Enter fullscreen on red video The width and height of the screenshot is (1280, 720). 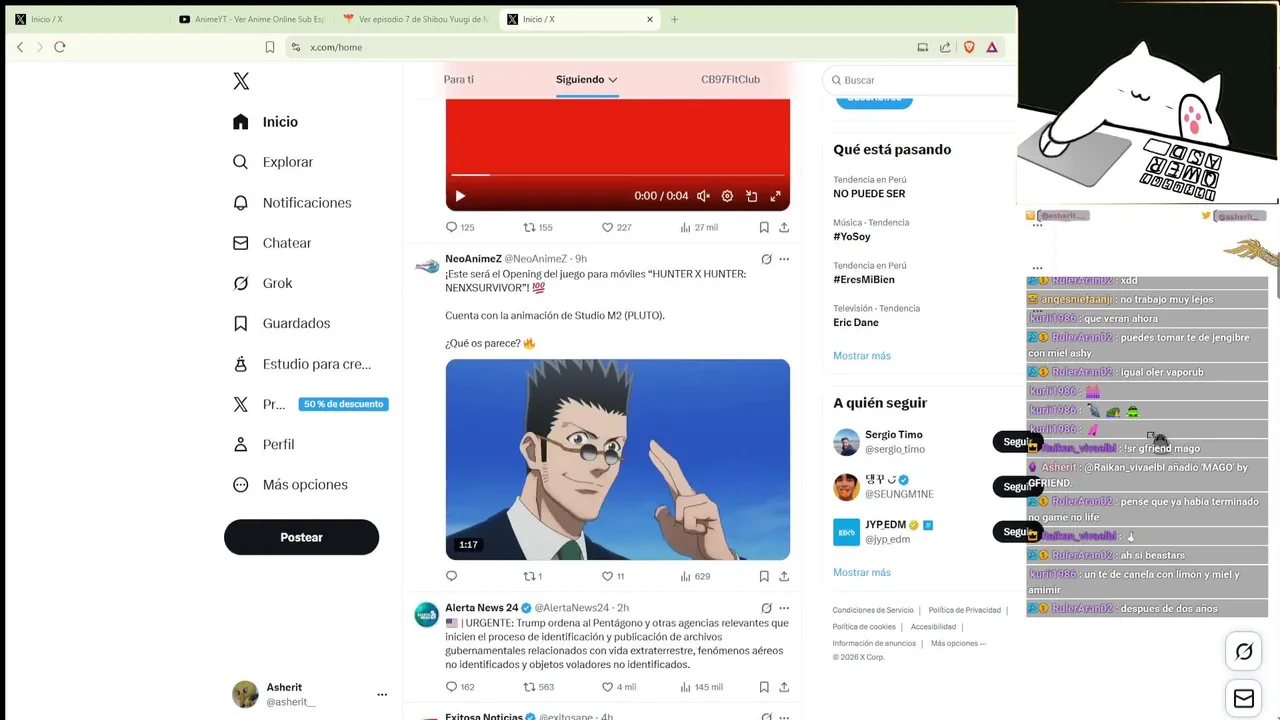point(775,196)
